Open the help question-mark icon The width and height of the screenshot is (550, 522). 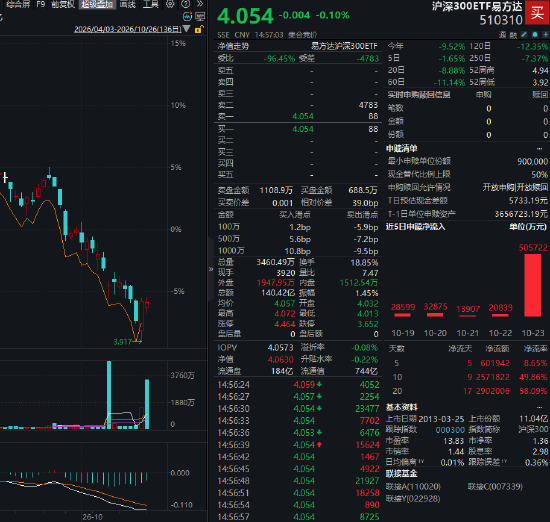[186, 4]
